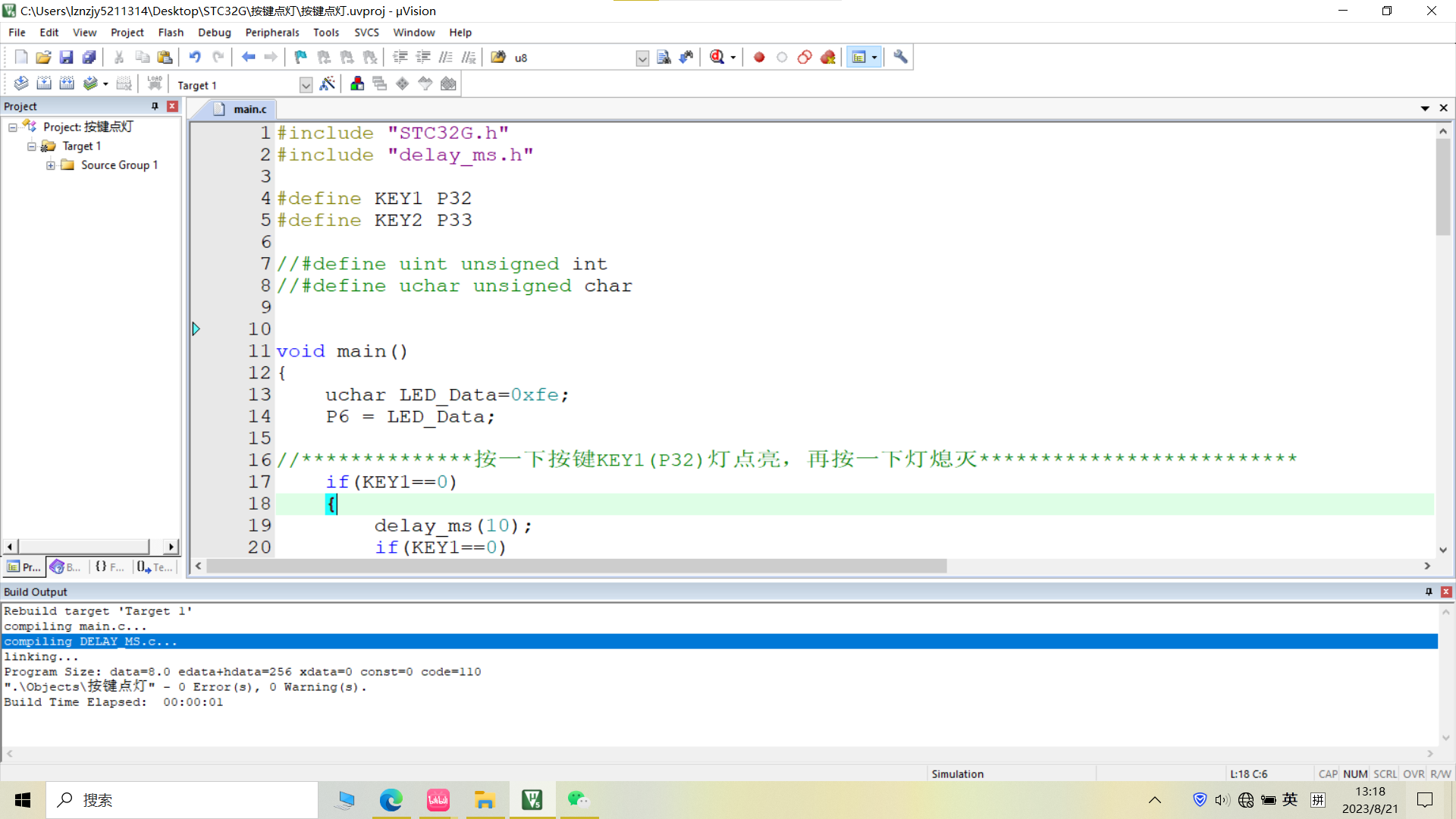Viewport: 1456px width, 819px height.
Task: Rebuild all target files icon
Action: [67, 83]
